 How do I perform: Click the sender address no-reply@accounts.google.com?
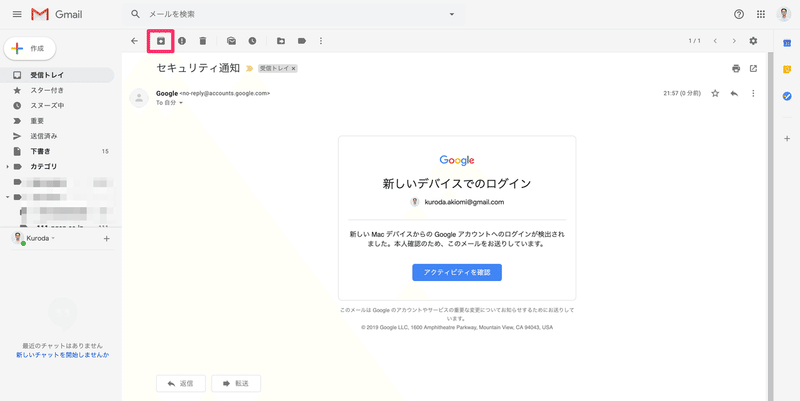click(225, 94)
